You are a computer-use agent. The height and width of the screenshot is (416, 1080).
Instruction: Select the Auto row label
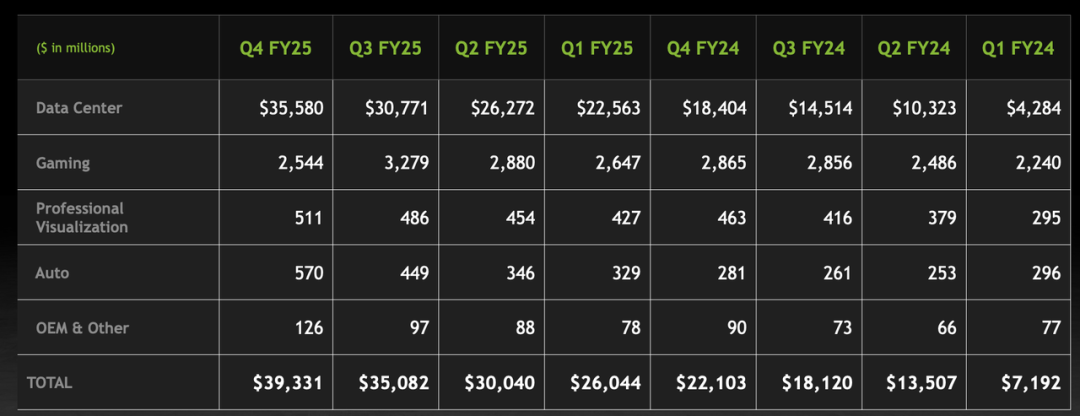tap(52, 272)
